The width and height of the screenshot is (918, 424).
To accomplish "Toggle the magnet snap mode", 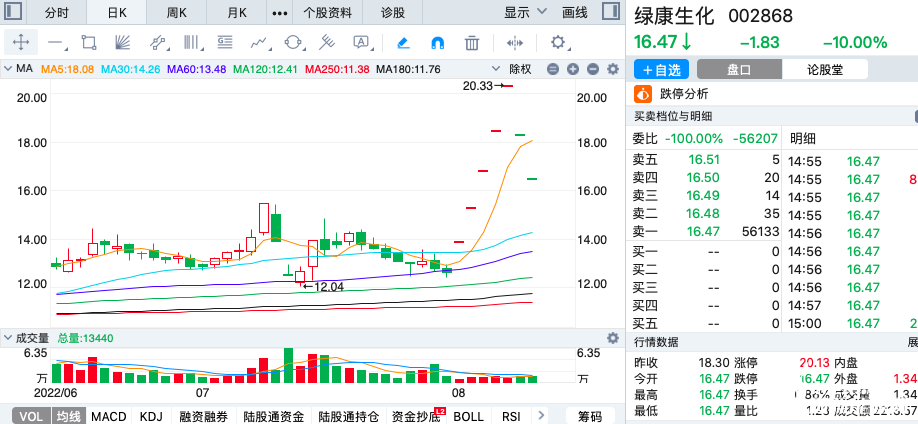I will tap(437, 43).
